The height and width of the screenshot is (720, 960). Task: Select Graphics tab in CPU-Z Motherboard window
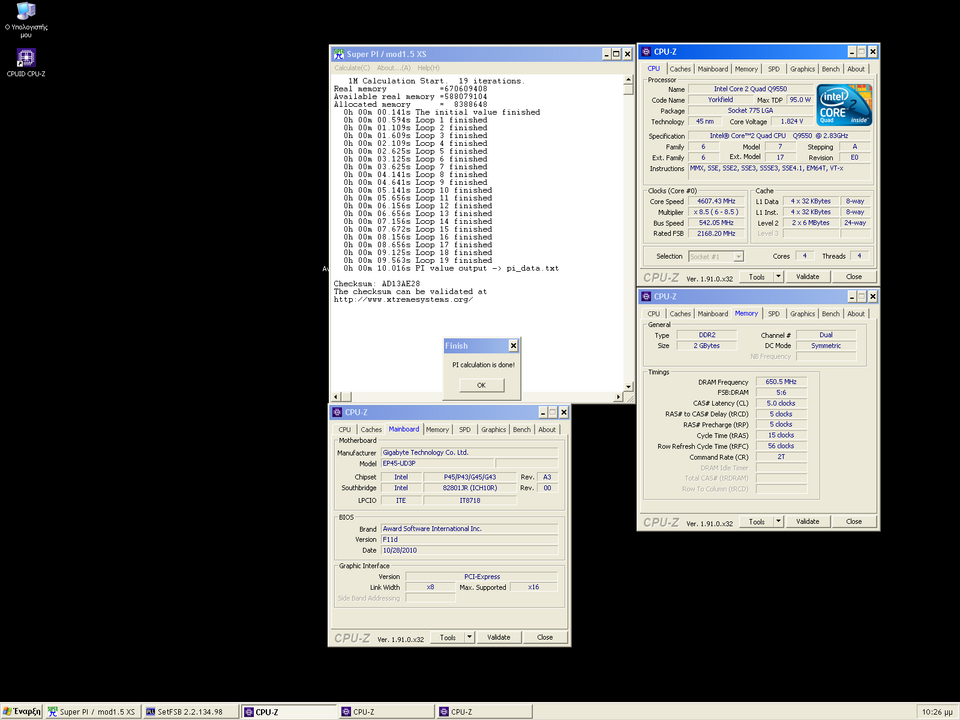(x=493, y=430)
